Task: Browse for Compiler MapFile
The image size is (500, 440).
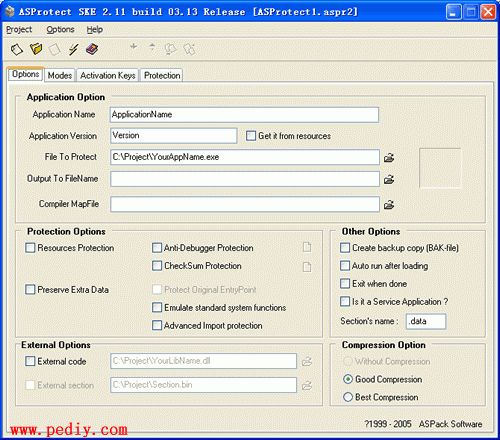Action: (x=389, y=204)
